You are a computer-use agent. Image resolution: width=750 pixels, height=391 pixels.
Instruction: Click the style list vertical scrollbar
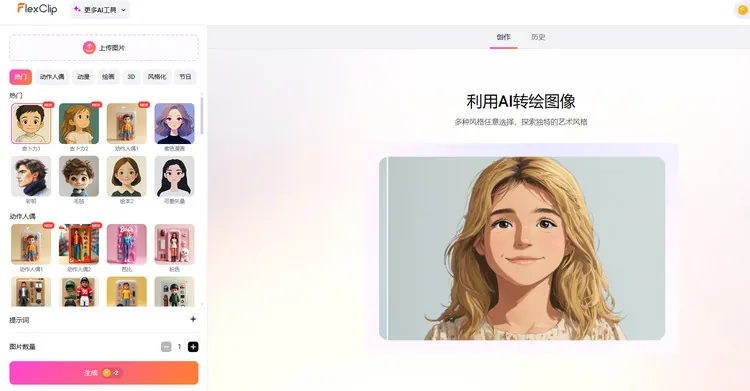(x=202, y=116)
